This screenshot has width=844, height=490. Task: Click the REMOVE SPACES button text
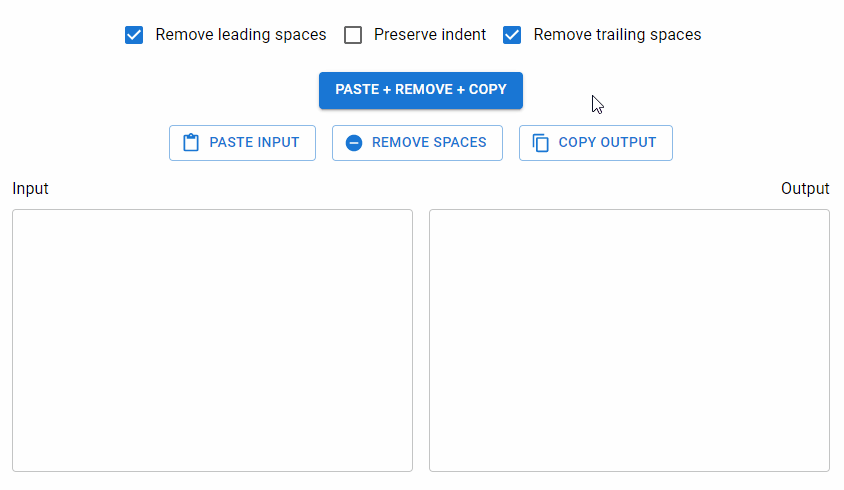pyautogui.click(x=429, y=142)
